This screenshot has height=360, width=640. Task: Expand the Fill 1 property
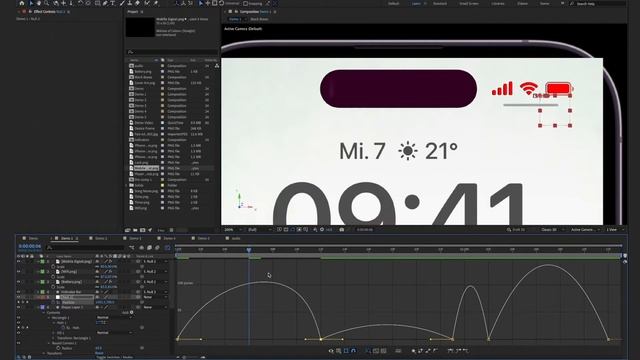(x=53, y=333)
